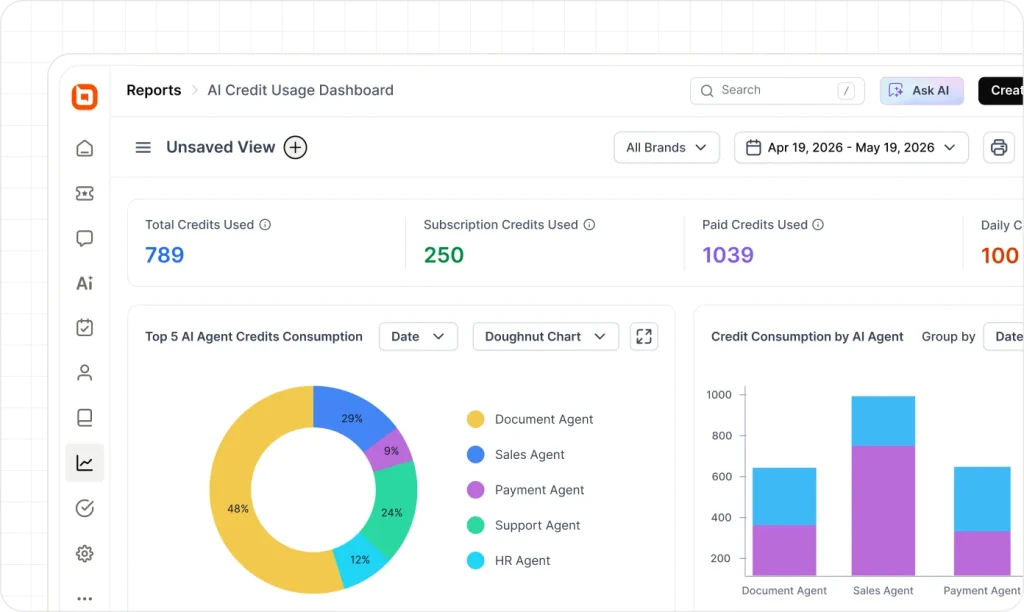The width and height of the screenshot is (1024, 612).
Task: Click the info icon beside Total Credits Used
Action: click(x=265, y=225)
